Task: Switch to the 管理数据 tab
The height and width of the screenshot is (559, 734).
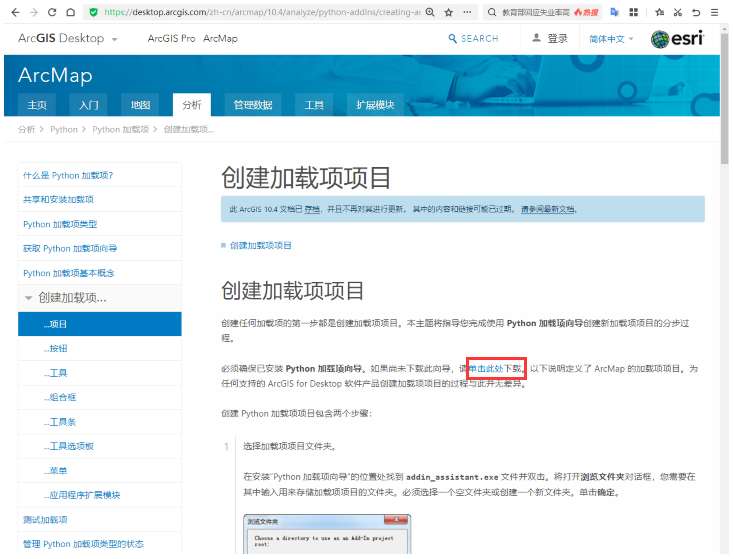Action: [x=253, y=104]
